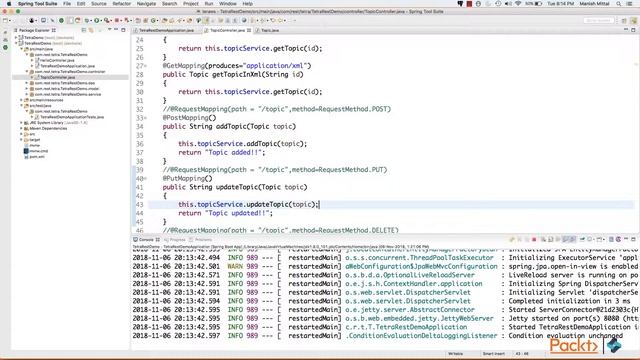Select HelloController.java in Package Explorer
Screen dimensions: 640x360
[x=54, y=60]
